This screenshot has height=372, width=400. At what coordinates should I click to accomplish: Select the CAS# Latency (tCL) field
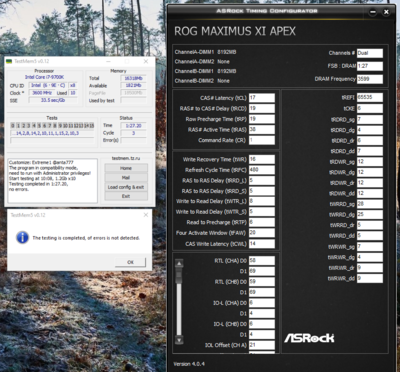coord(262,98)
